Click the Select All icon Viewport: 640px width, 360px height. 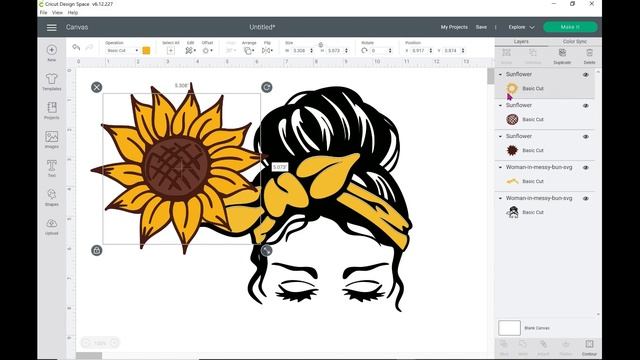point(171,51)
